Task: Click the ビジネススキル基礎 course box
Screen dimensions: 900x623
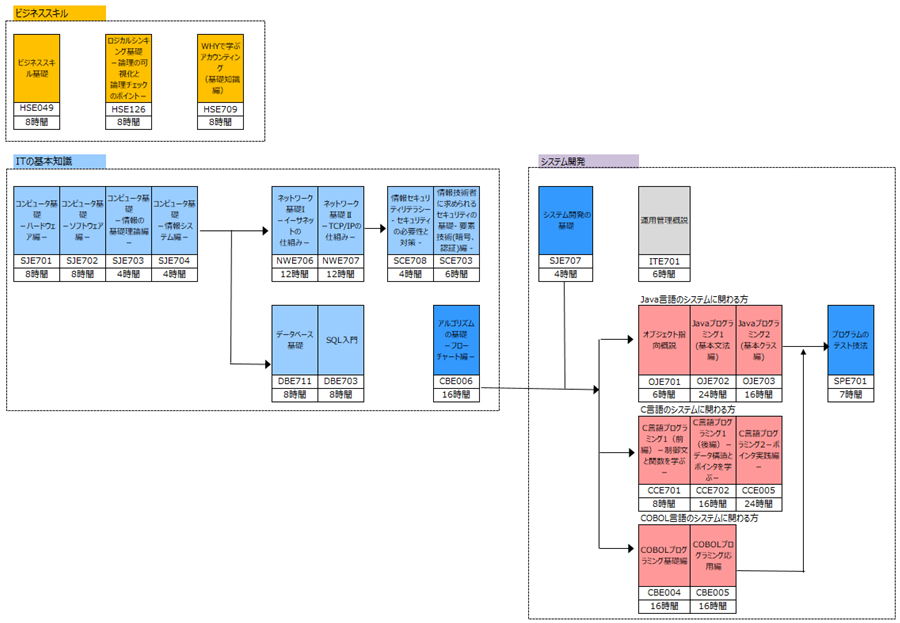Action: pyautogui.click(x=37, y=68)
